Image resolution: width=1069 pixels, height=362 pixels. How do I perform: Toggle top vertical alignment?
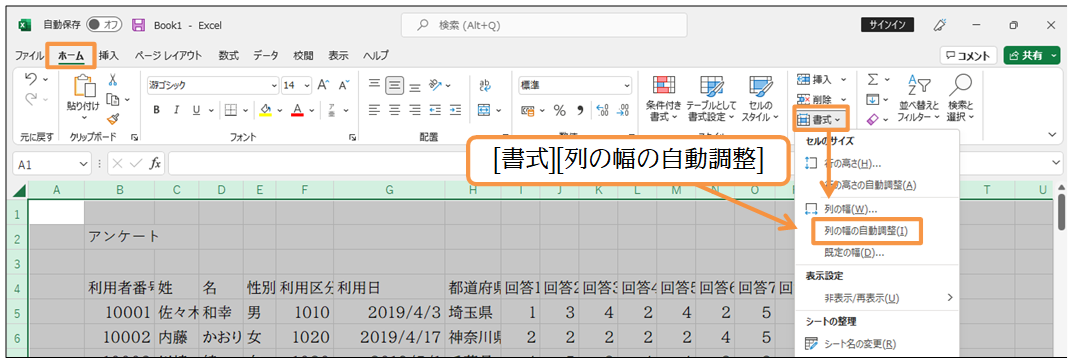click(x=374, y=85)
